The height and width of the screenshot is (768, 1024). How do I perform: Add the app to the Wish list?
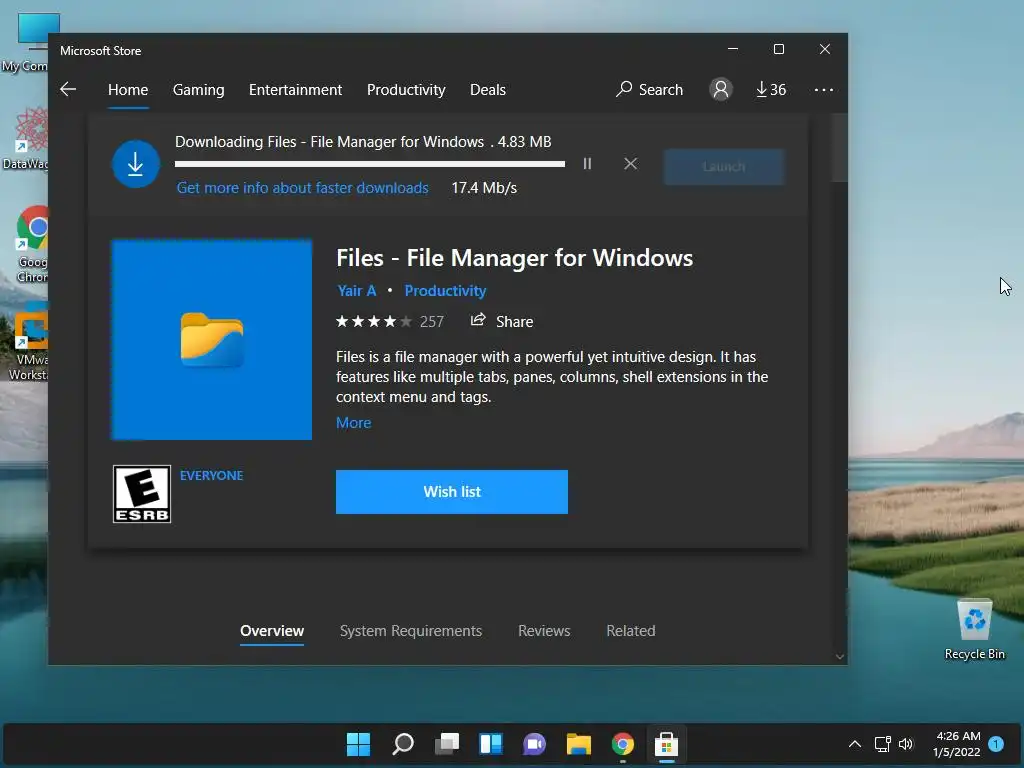tap(452, 492)
